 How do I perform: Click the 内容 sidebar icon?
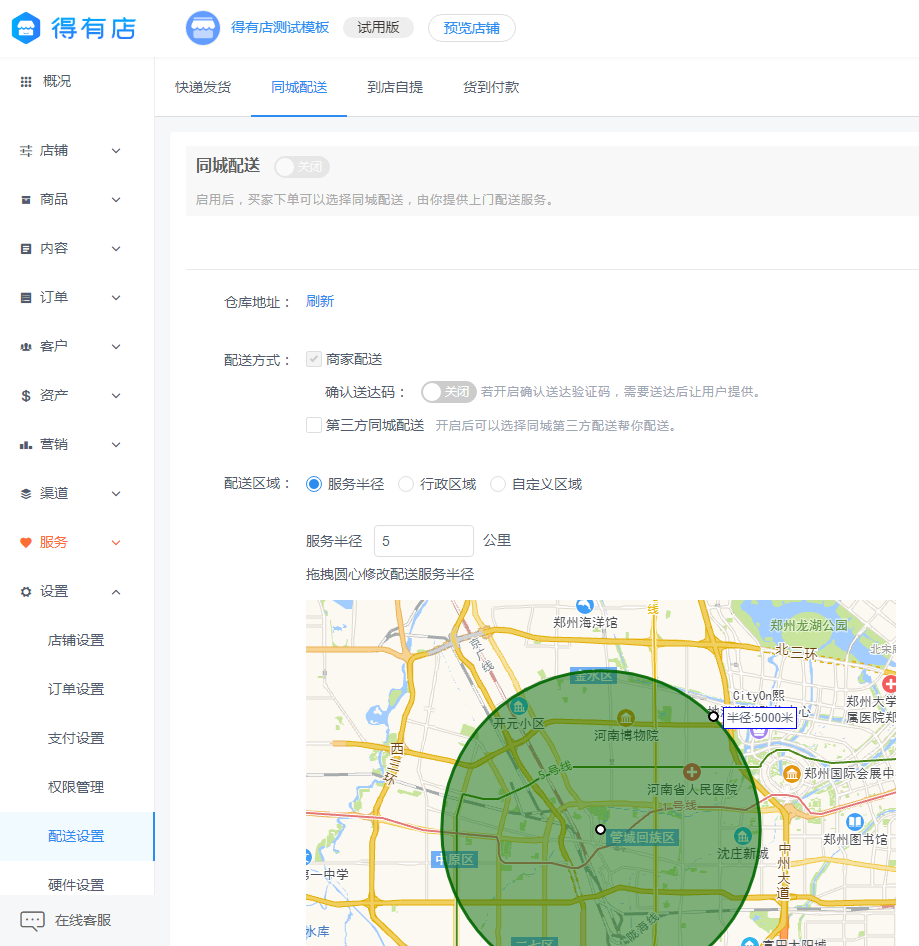[x=26, y=249]
